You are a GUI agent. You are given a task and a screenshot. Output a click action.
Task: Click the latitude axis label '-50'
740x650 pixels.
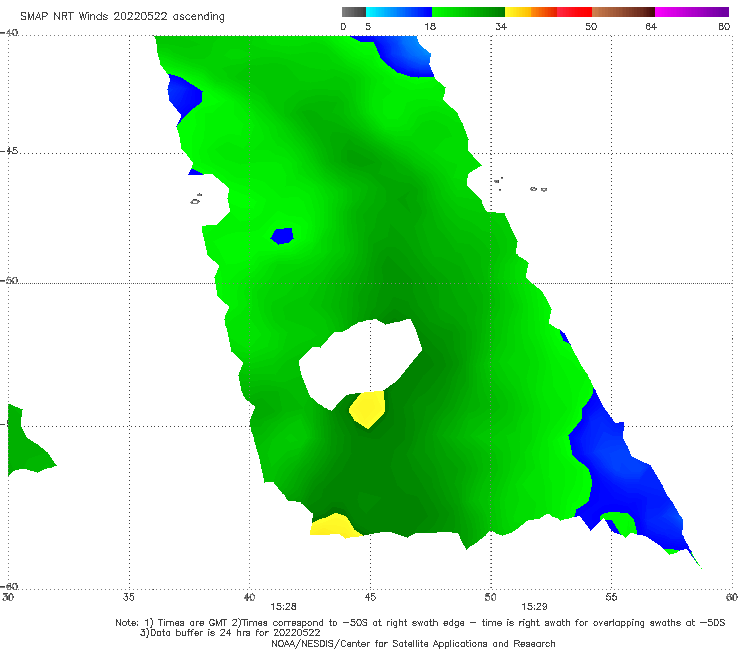[x=9, y=280]
